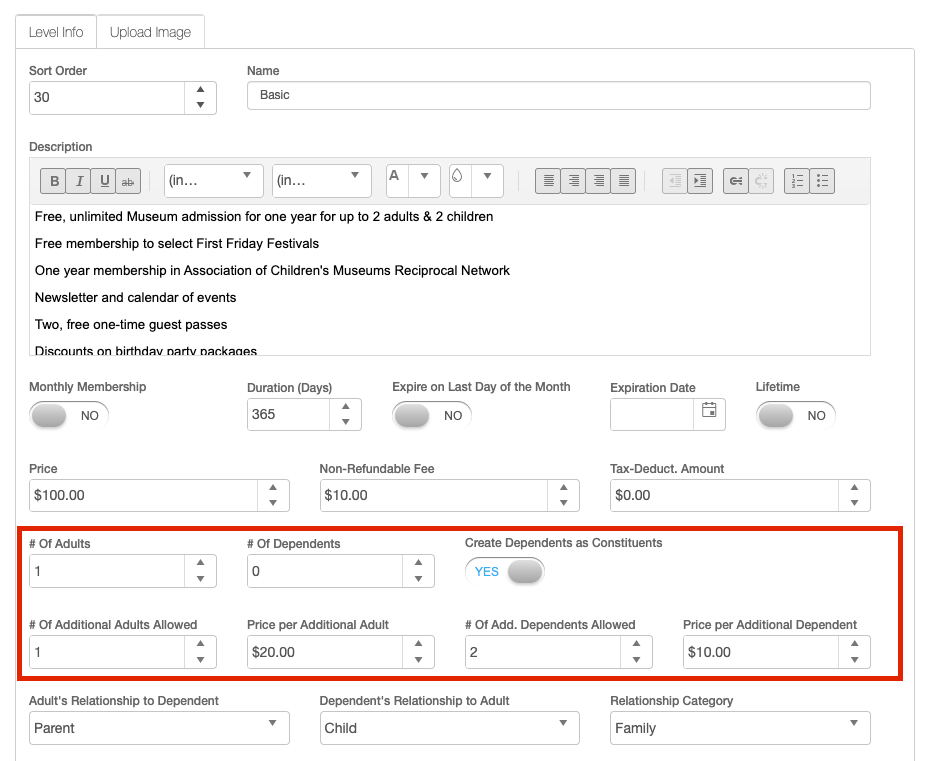Decrease the Non-Refundable Fee amount
Screen dimensions: 926x761
pyautogui.click(x=564, y=503)
